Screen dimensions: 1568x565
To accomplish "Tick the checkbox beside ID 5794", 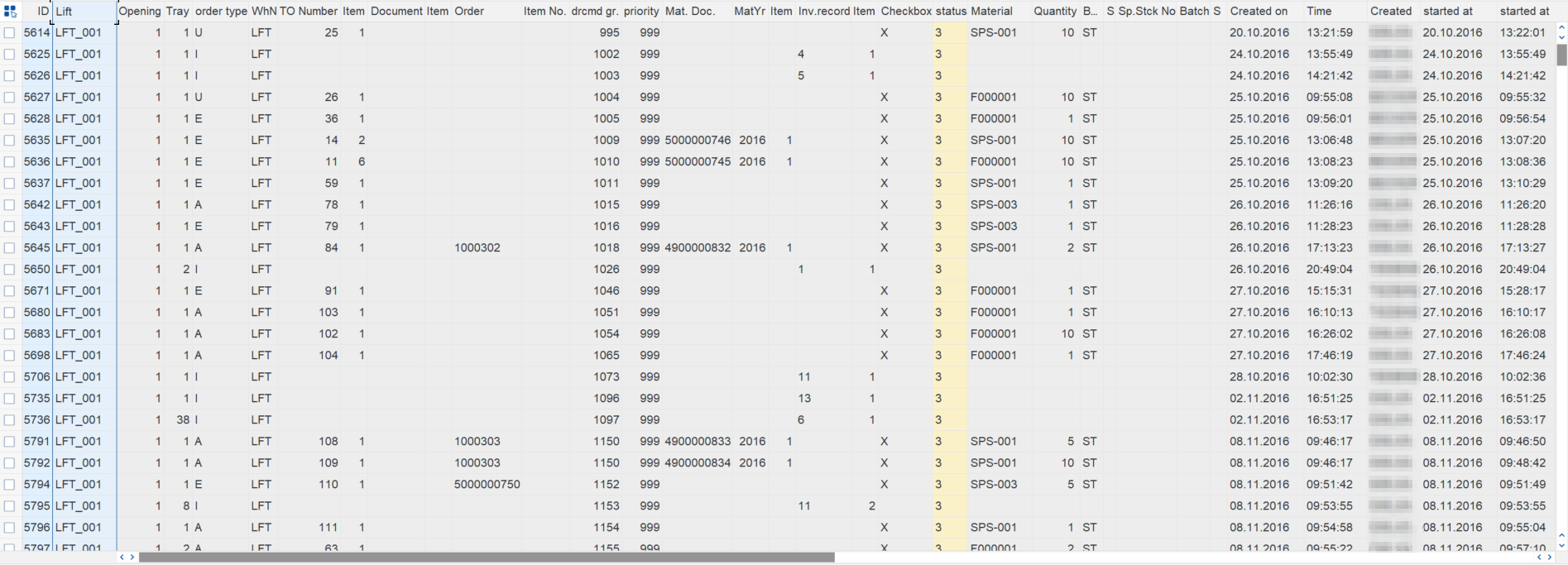I will pos(9,485).
